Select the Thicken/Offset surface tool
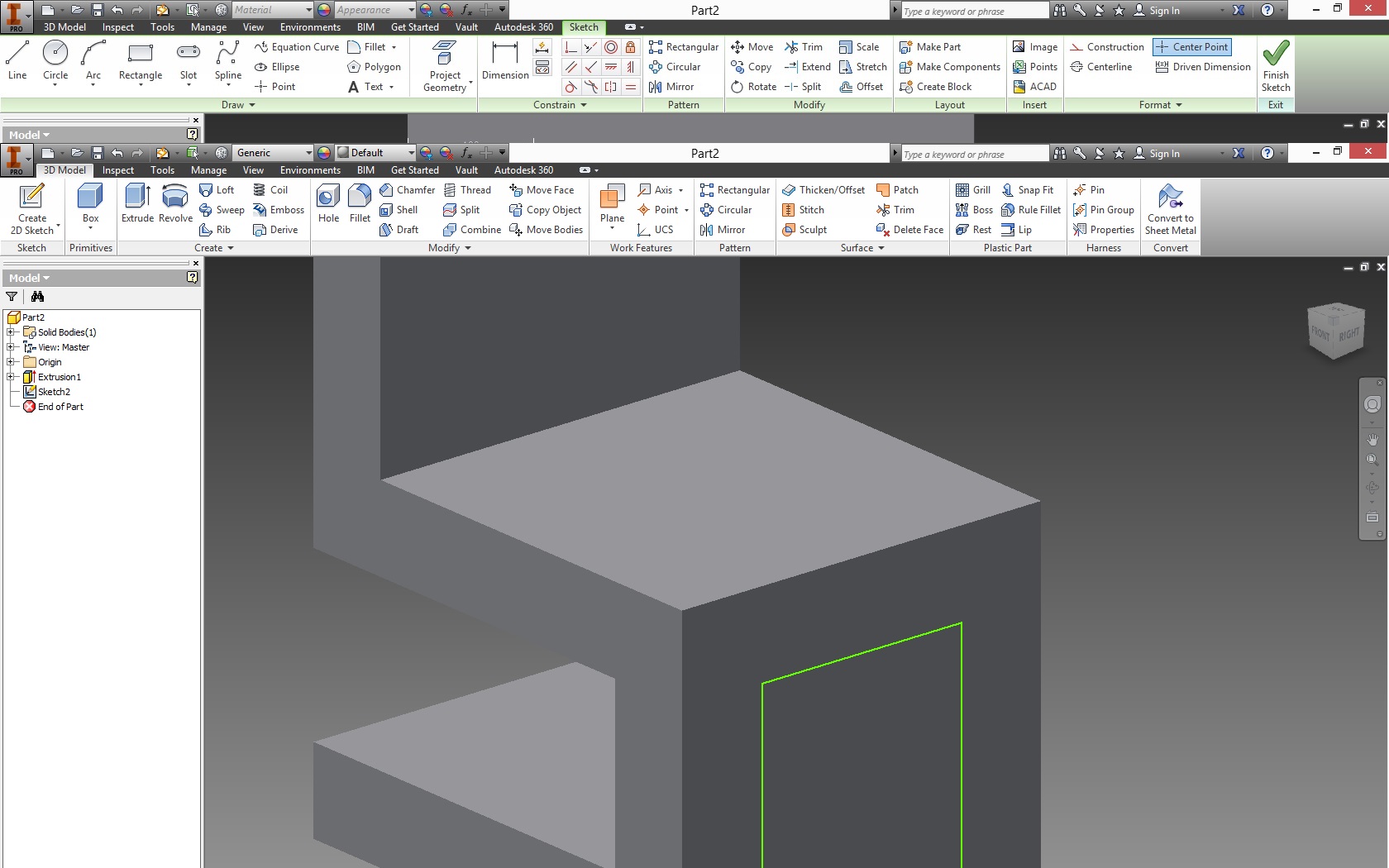This screenshot has width=1389, height=868. click(x=823, y=190)
